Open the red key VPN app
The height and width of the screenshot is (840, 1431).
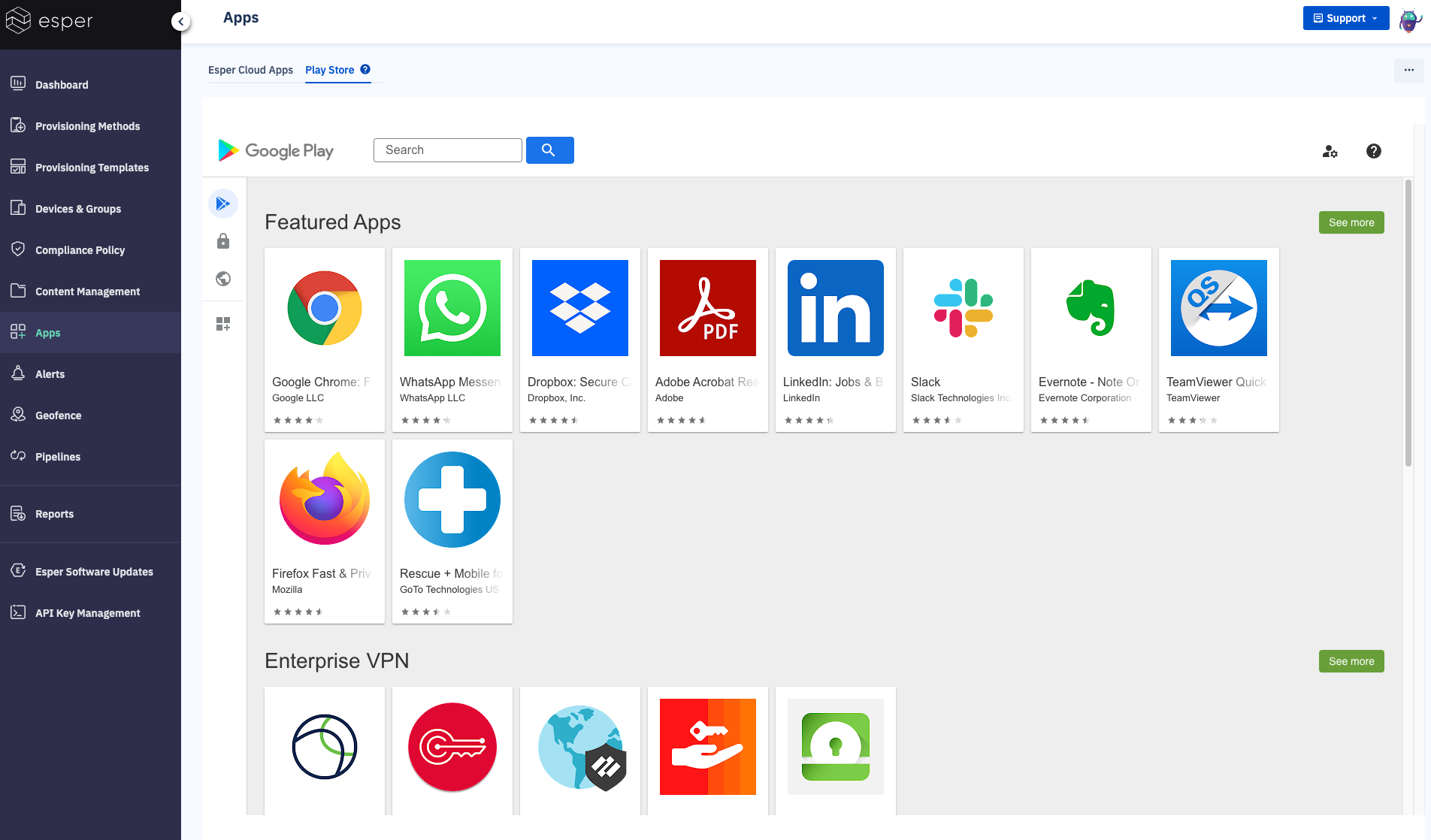pyautogui.click(x=452, y=750)
